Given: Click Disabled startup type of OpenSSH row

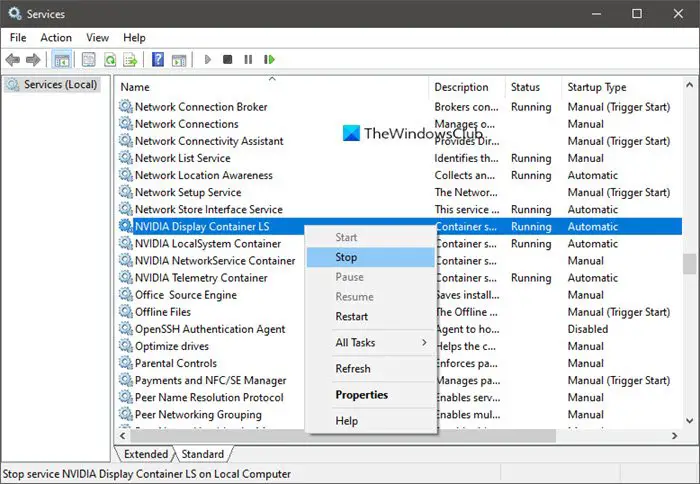Looking at the screenshot, I should pyautogui.click(x=588, y=329).
